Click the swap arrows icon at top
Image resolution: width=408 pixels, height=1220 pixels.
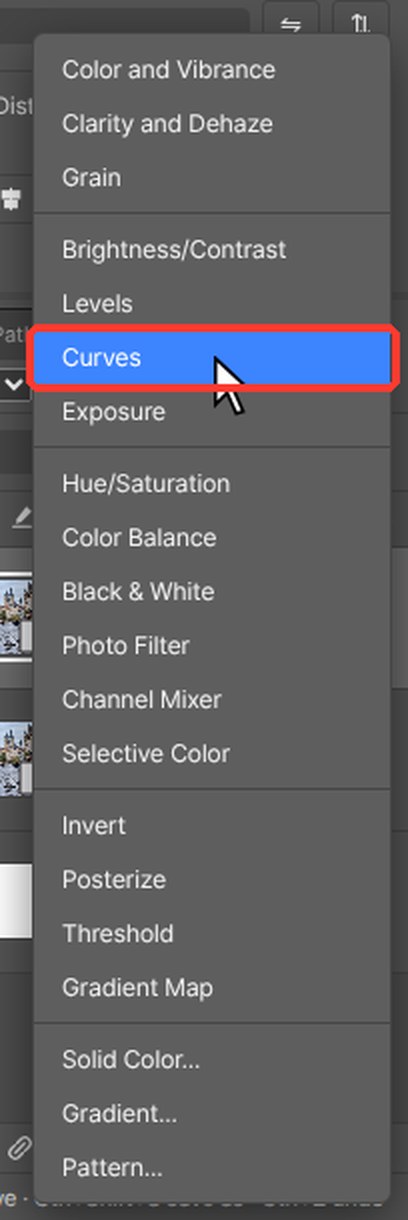291,23
